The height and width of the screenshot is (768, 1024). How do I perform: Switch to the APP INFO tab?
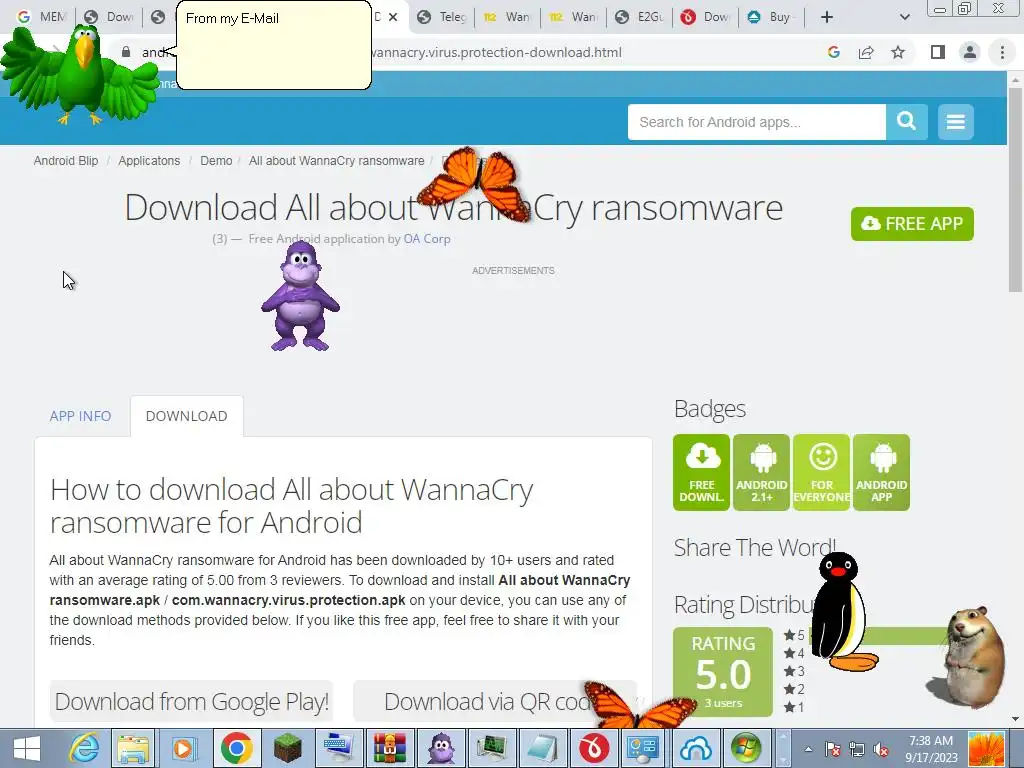tap(80, 416)
